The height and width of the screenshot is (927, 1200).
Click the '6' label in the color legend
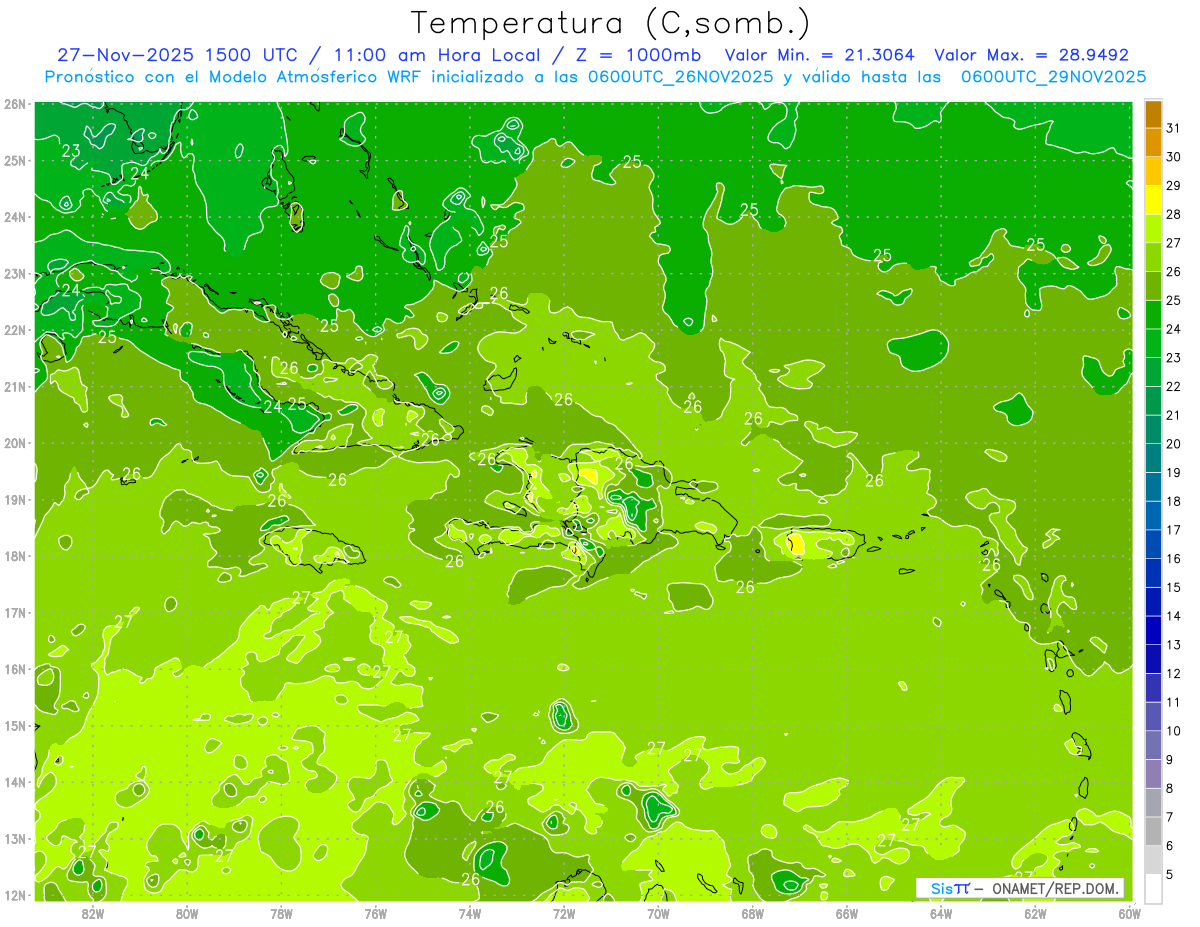tap(1170, 846)
